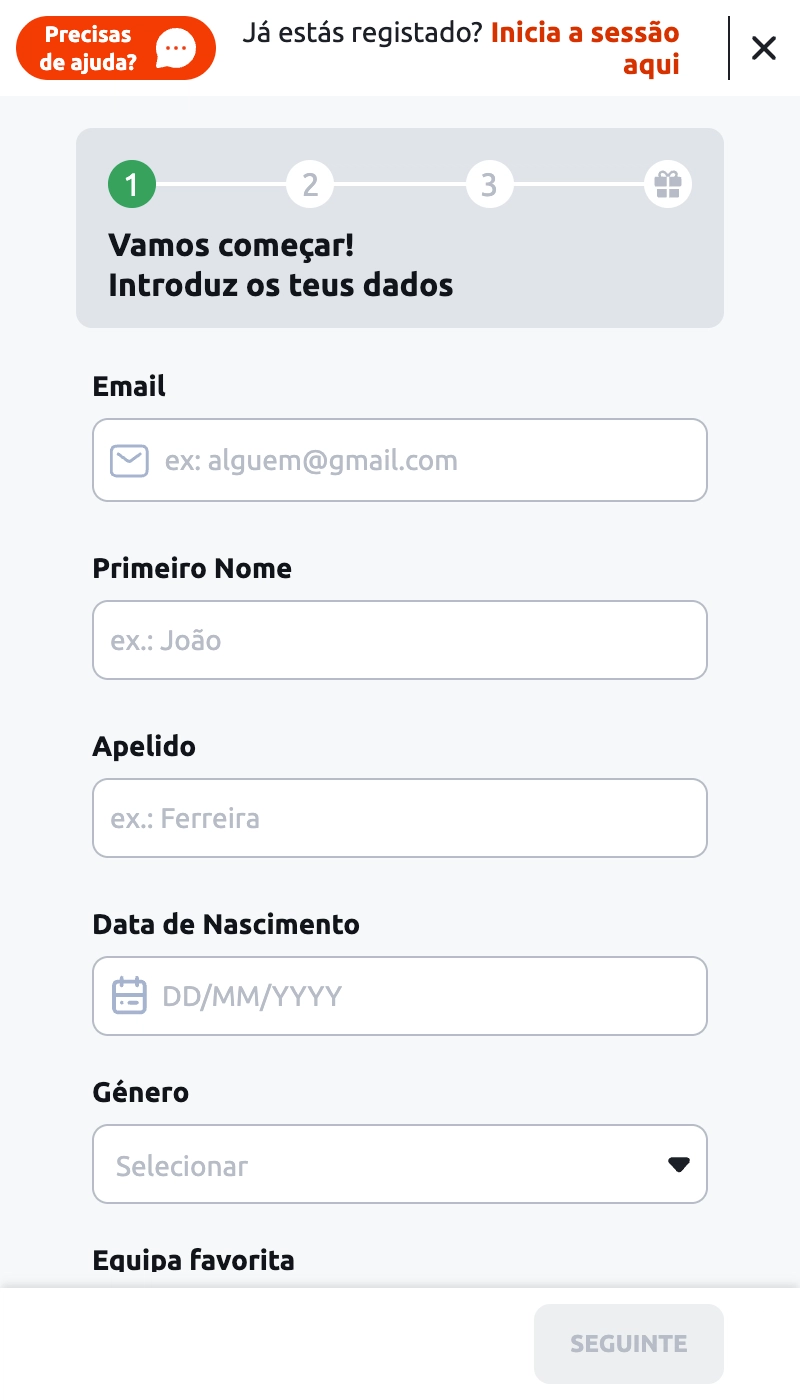Click the chat bubble help icon
The image size is (800, 1400).
pos(178,47)
